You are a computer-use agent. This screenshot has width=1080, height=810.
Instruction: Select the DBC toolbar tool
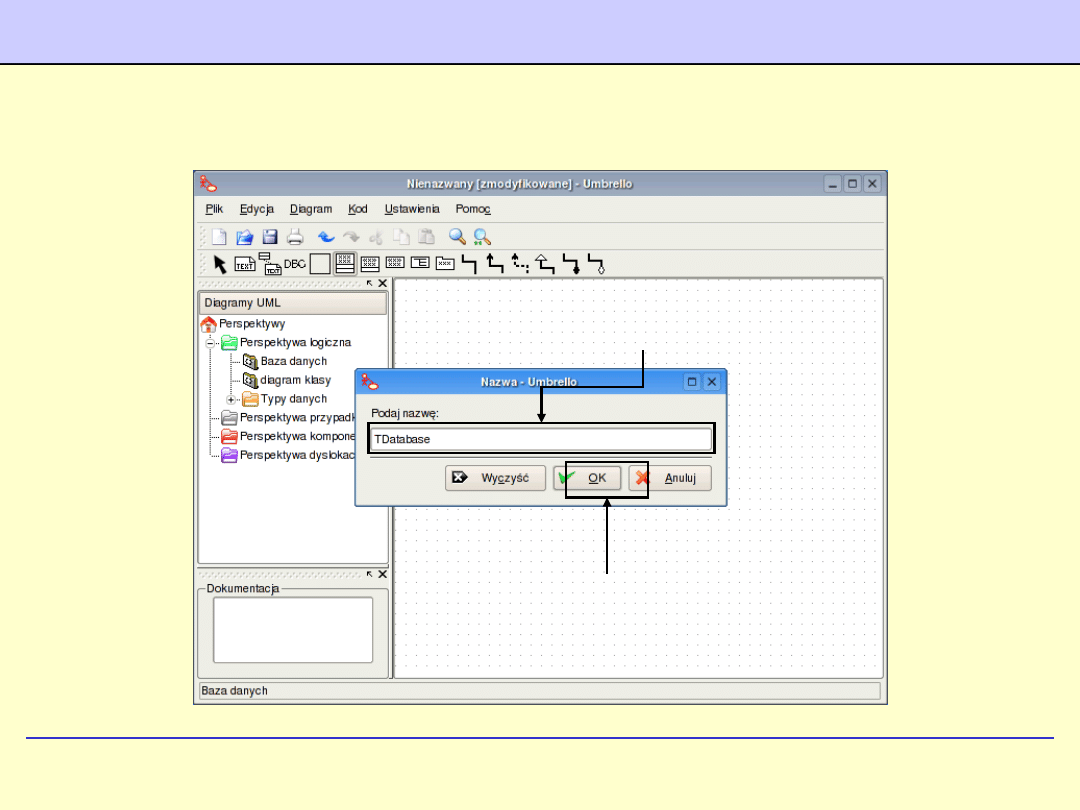point(295,264)
